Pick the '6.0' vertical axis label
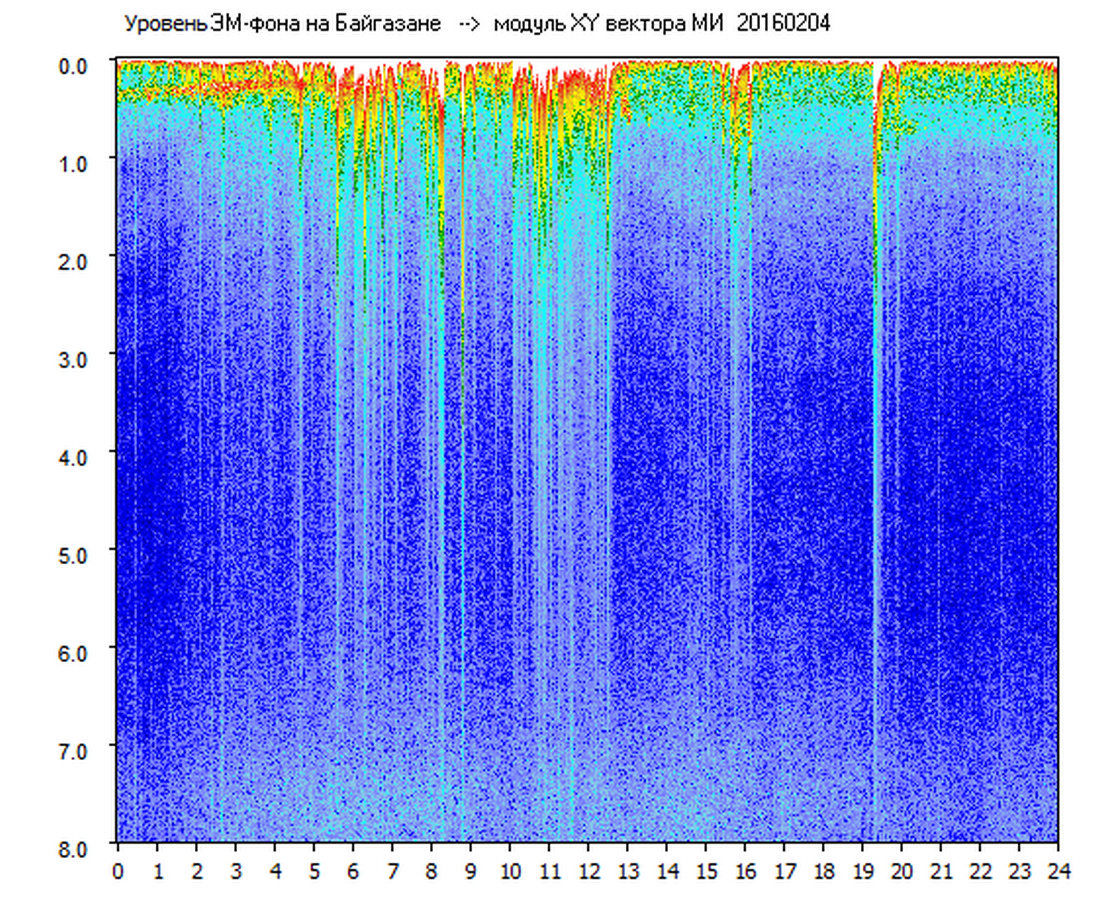 [x=76, y=652]
